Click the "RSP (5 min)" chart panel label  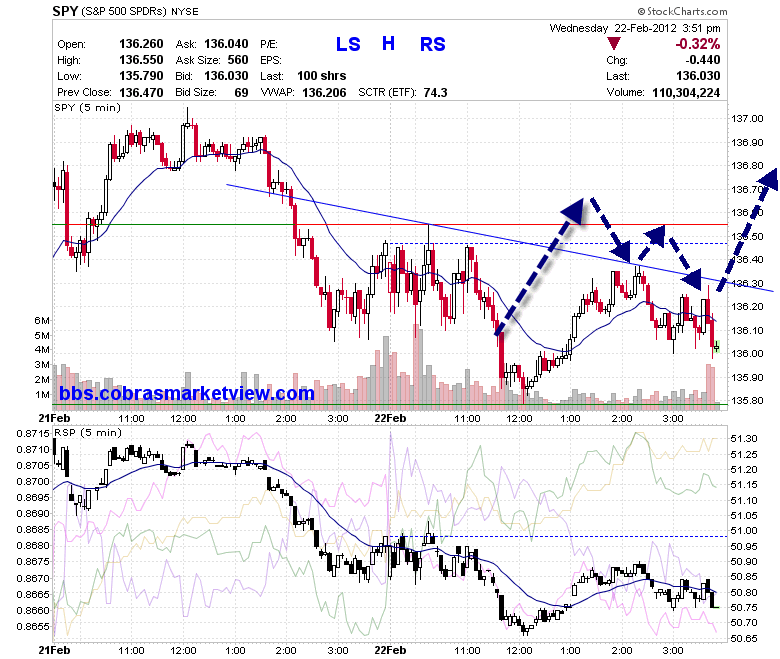point(88,433)
